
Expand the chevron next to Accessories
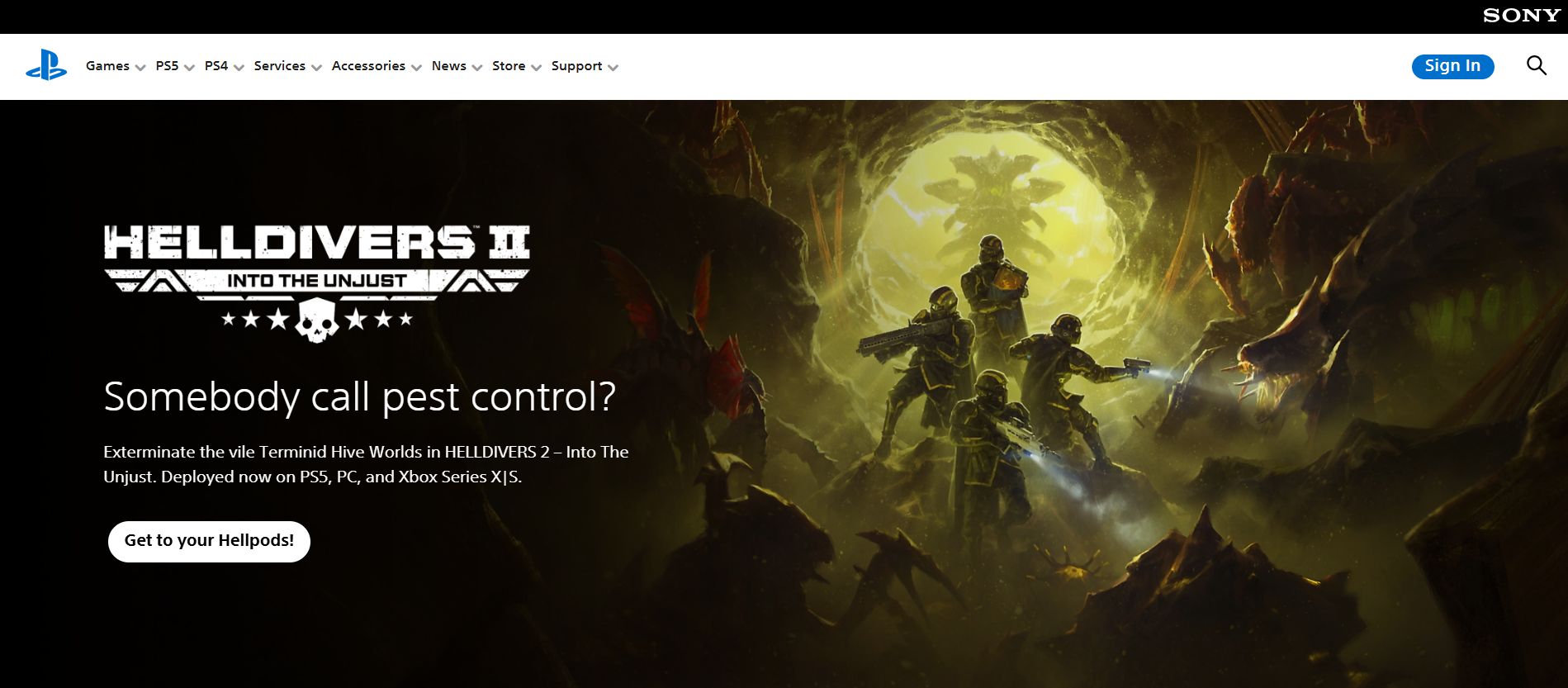point(416,68)
